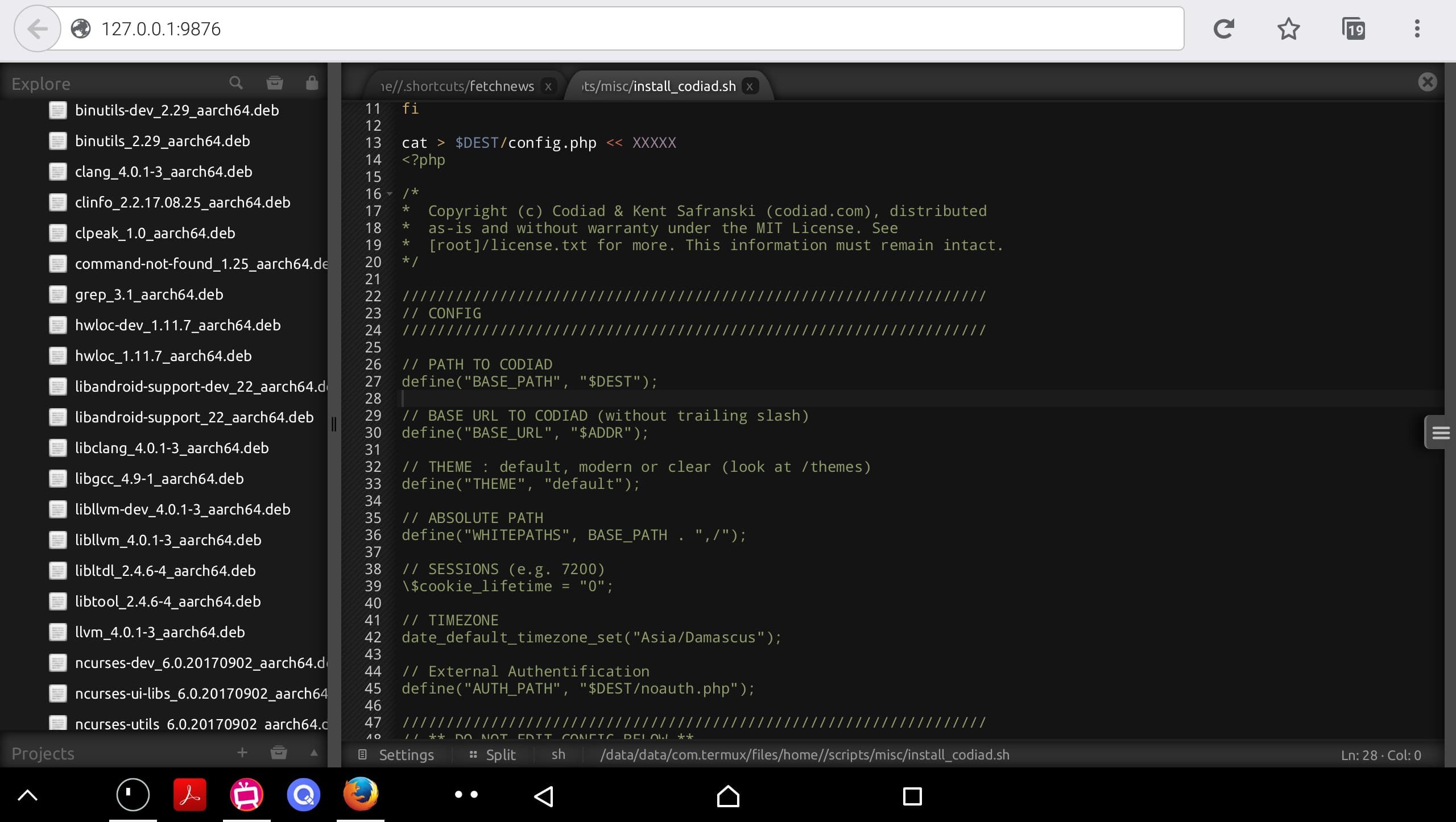This screenshot has width=1456, height=822.
Task: Toggle split editing mode via Split control
Action: click(499, 754)
